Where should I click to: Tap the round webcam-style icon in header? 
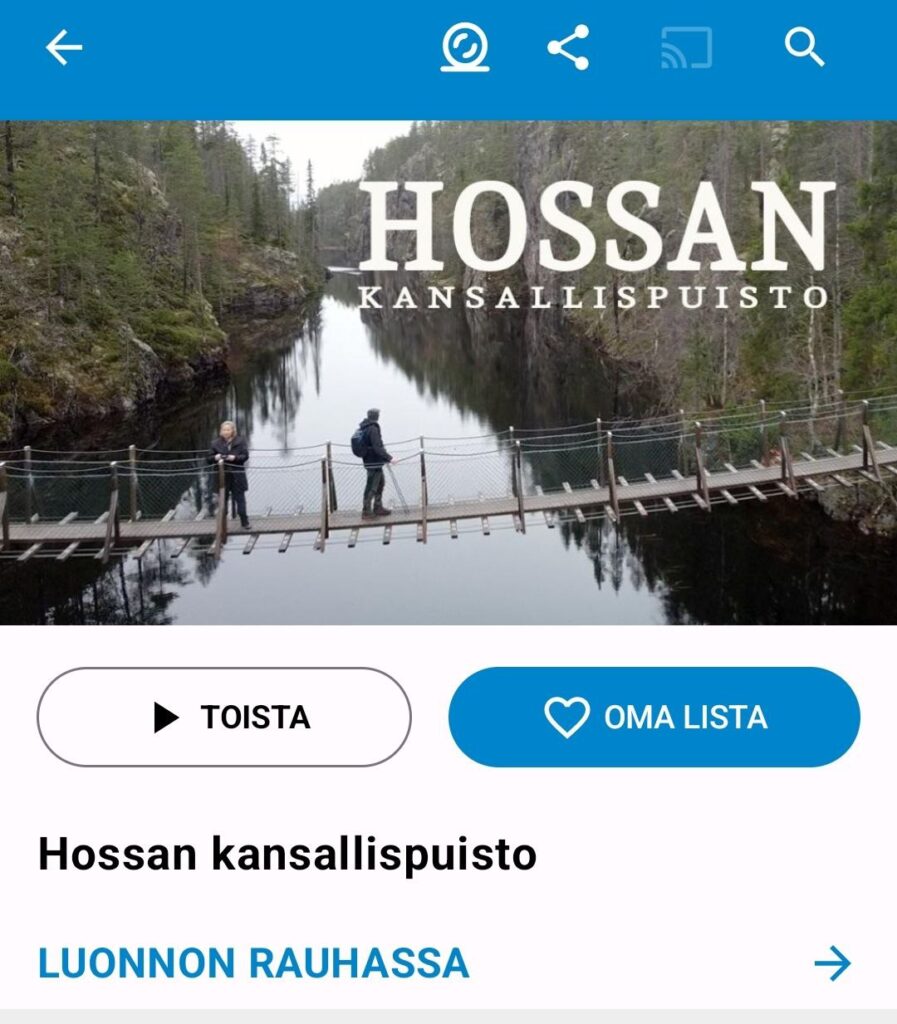pos(465,47)
